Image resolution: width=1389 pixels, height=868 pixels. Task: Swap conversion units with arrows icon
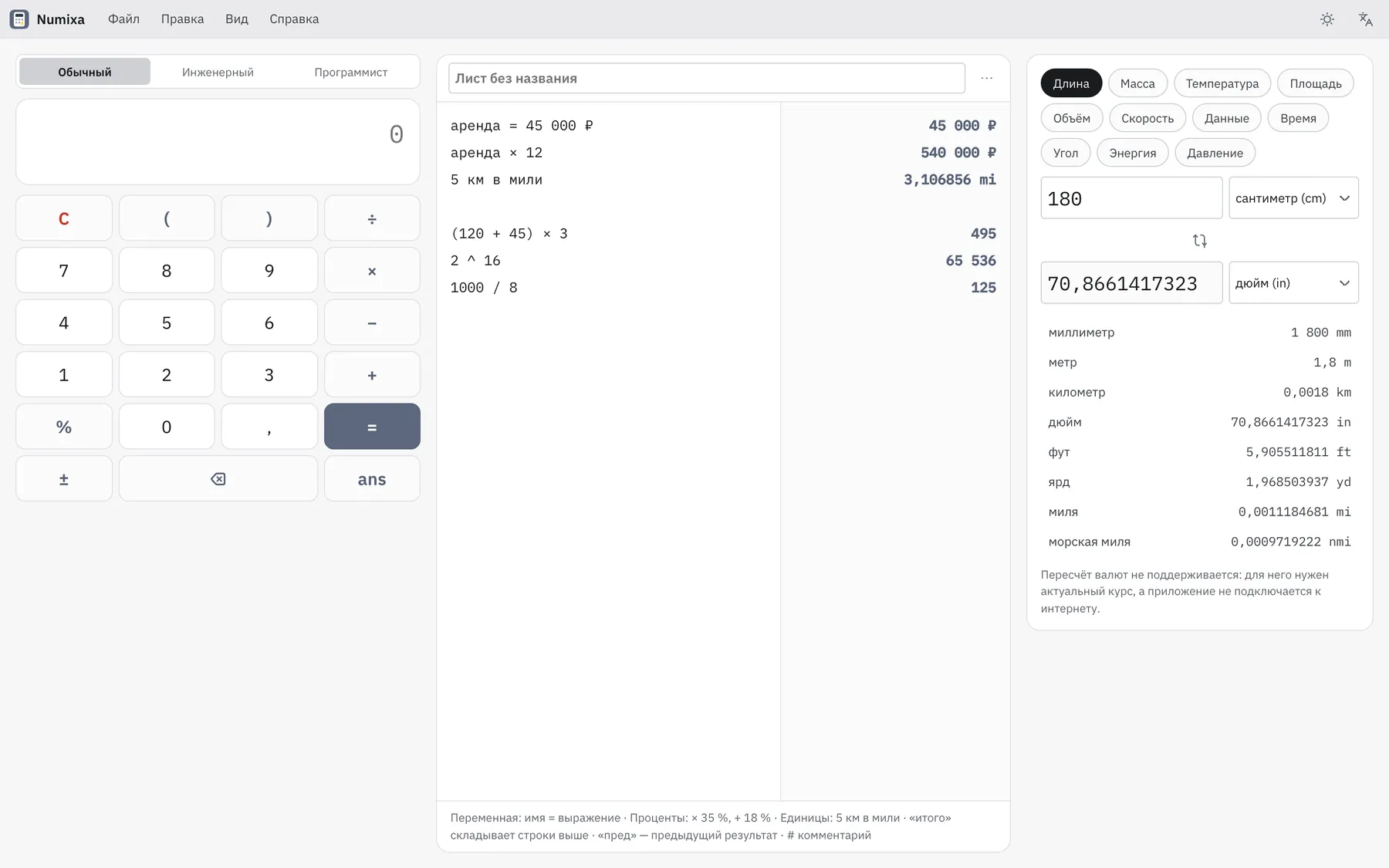pos(1199,241)
